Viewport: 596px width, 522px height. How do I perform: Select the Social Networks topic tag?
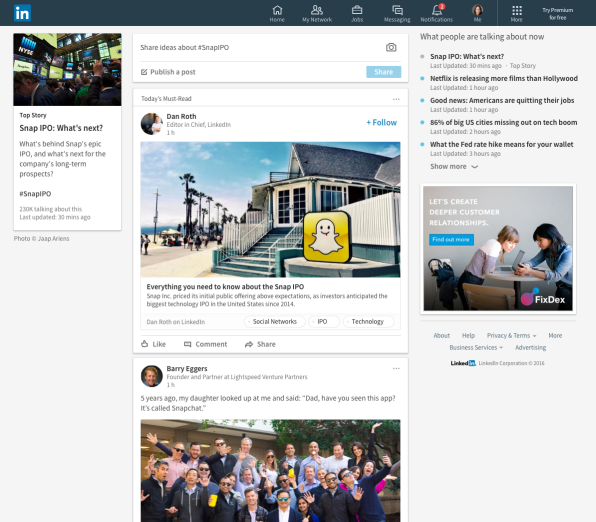click(x=274, y=322)
